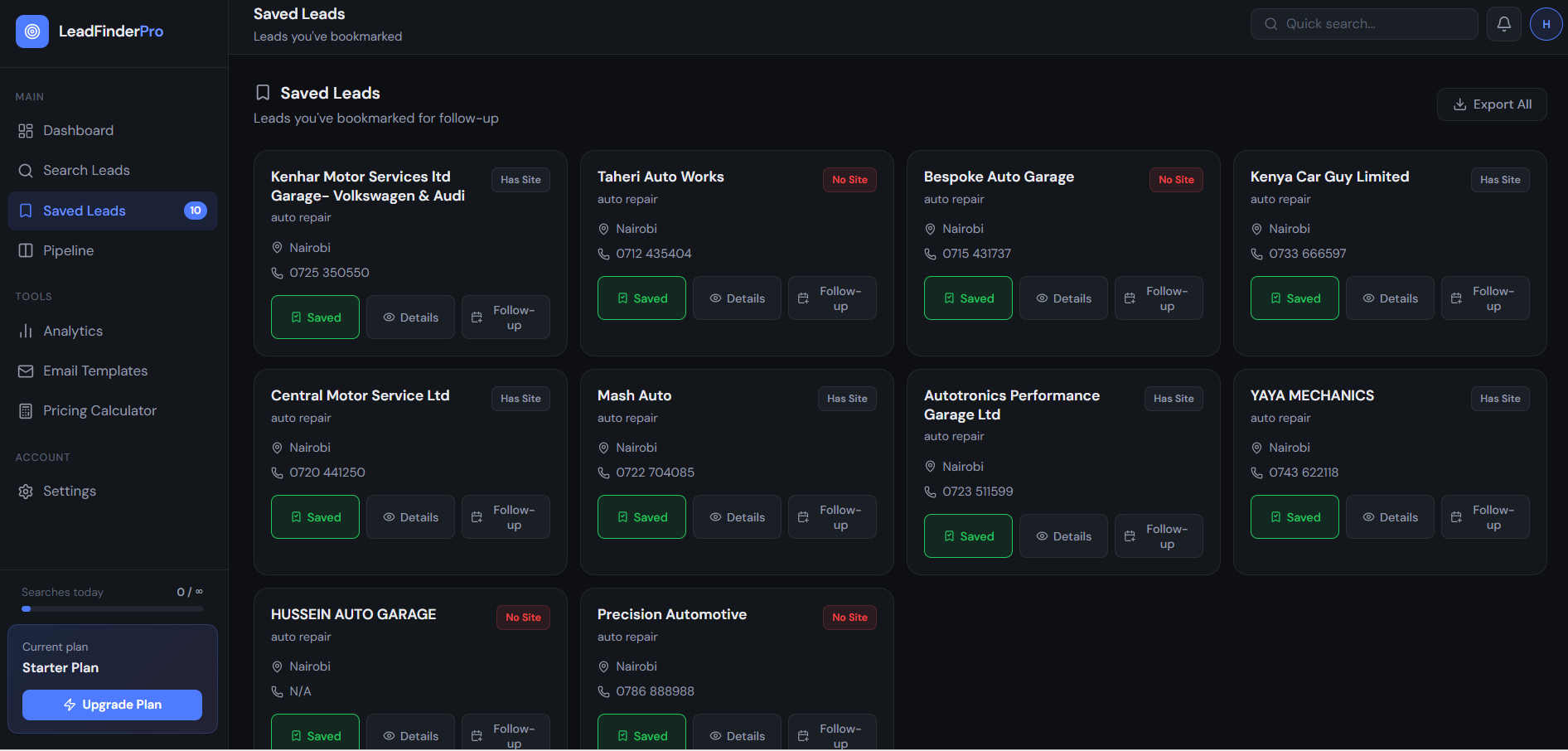Toggle Saved on Bespoke Auto Garage
The width and height of the screenshot is (1568, 751).
point(968,298)
